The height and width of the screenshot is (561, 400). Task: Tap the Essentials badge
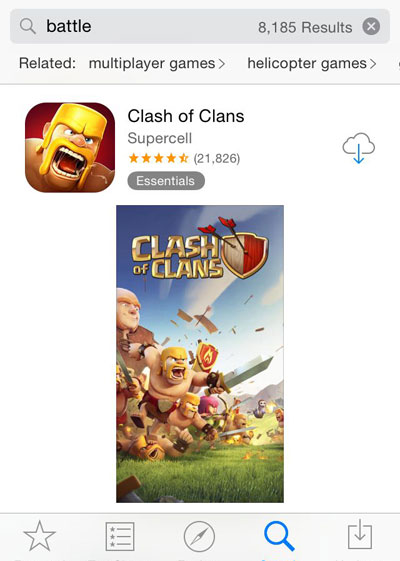pos(166,181)
